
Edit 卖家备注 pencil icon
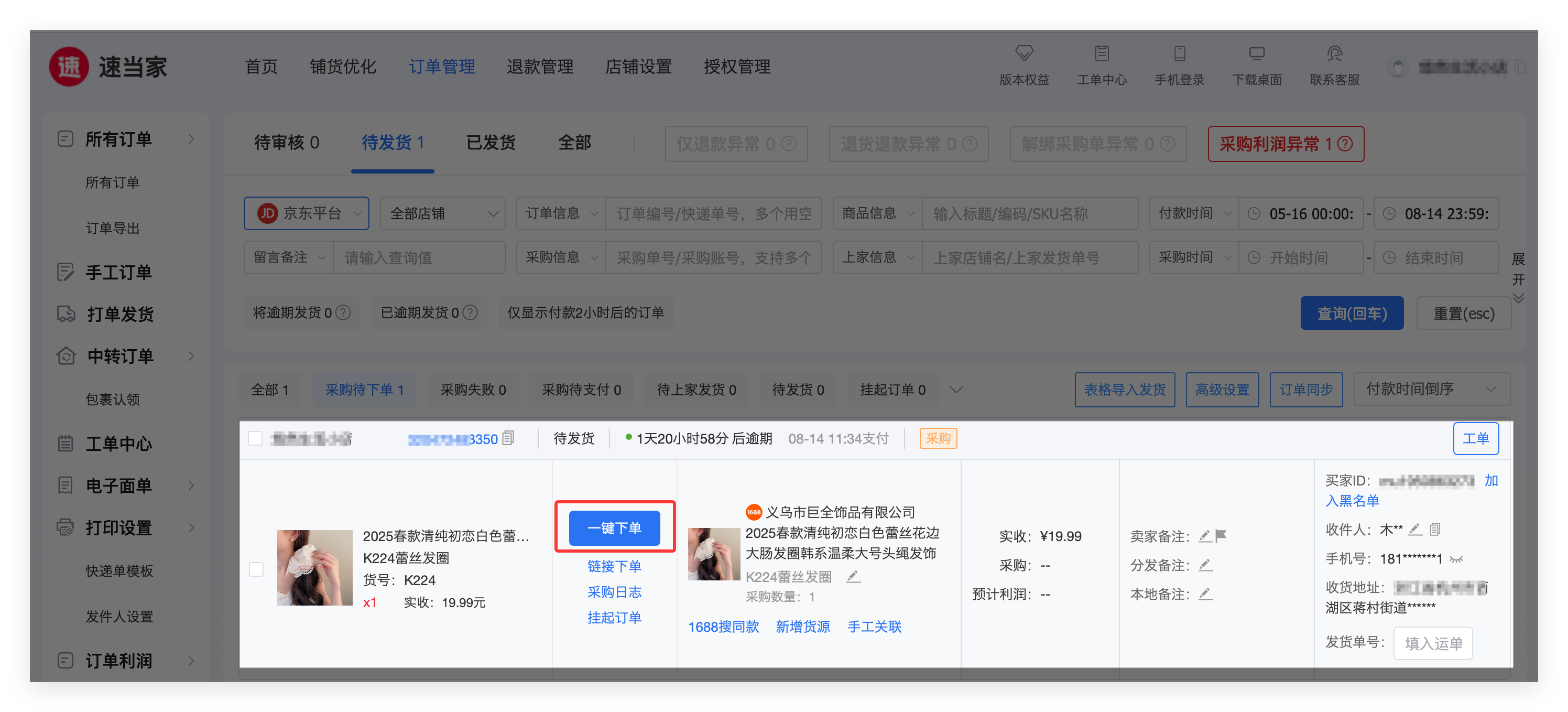[1205, 536]
